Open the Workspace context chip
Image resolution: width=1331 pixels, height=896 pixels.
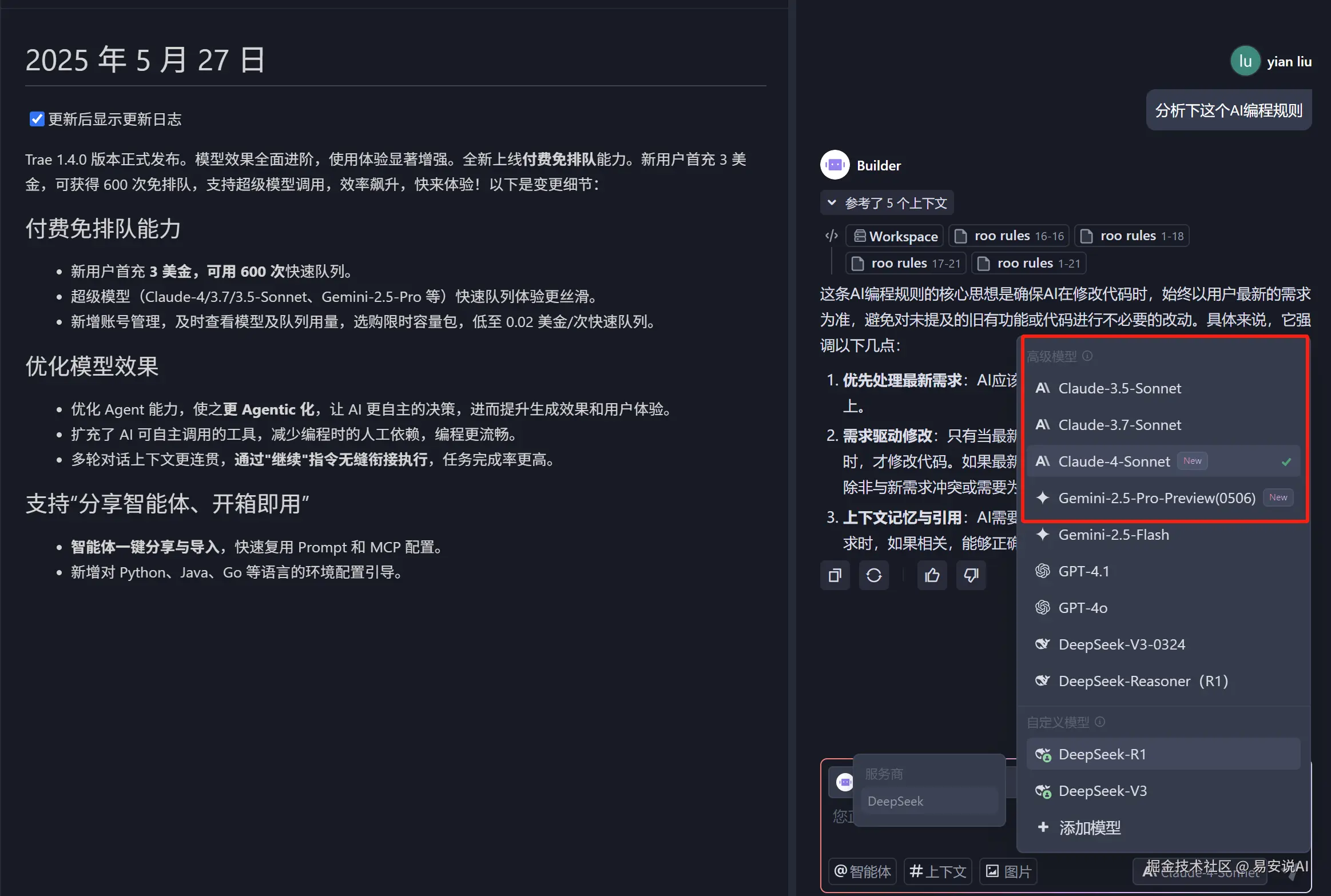click(x=895, y=236)
